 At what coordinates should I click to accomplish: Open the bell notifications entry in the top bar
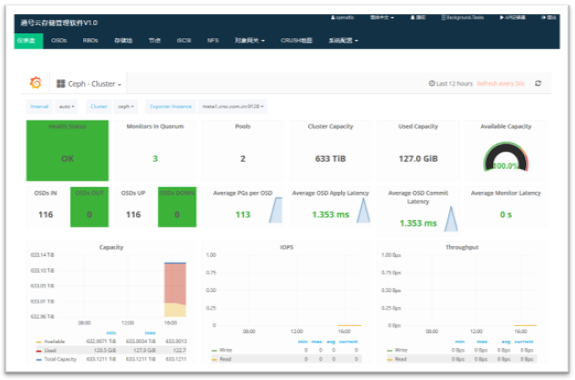[x=418, y=17]
